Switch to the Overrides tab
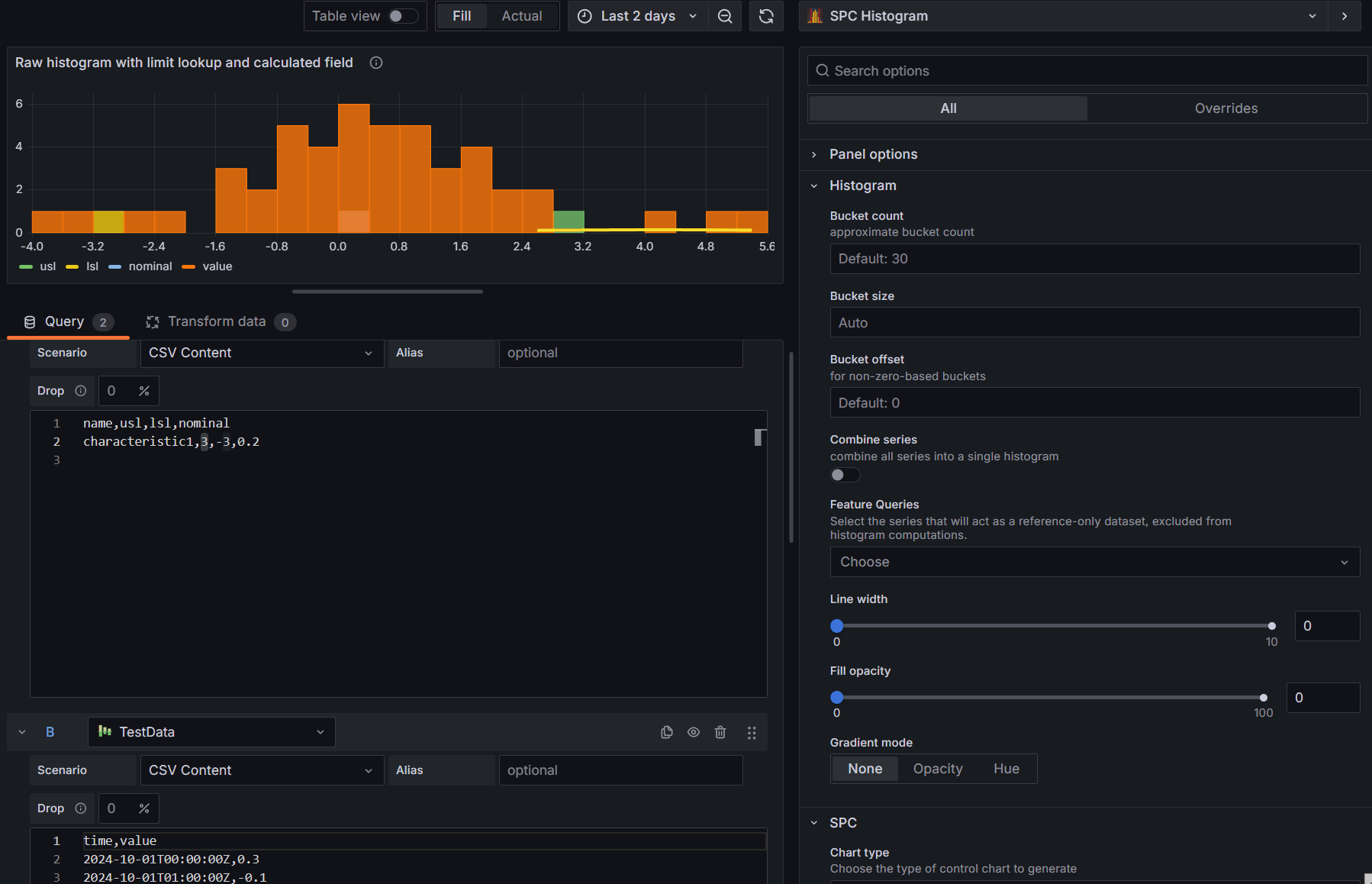The height and width of the screenshot is (884, 1372). point(1225,108)
